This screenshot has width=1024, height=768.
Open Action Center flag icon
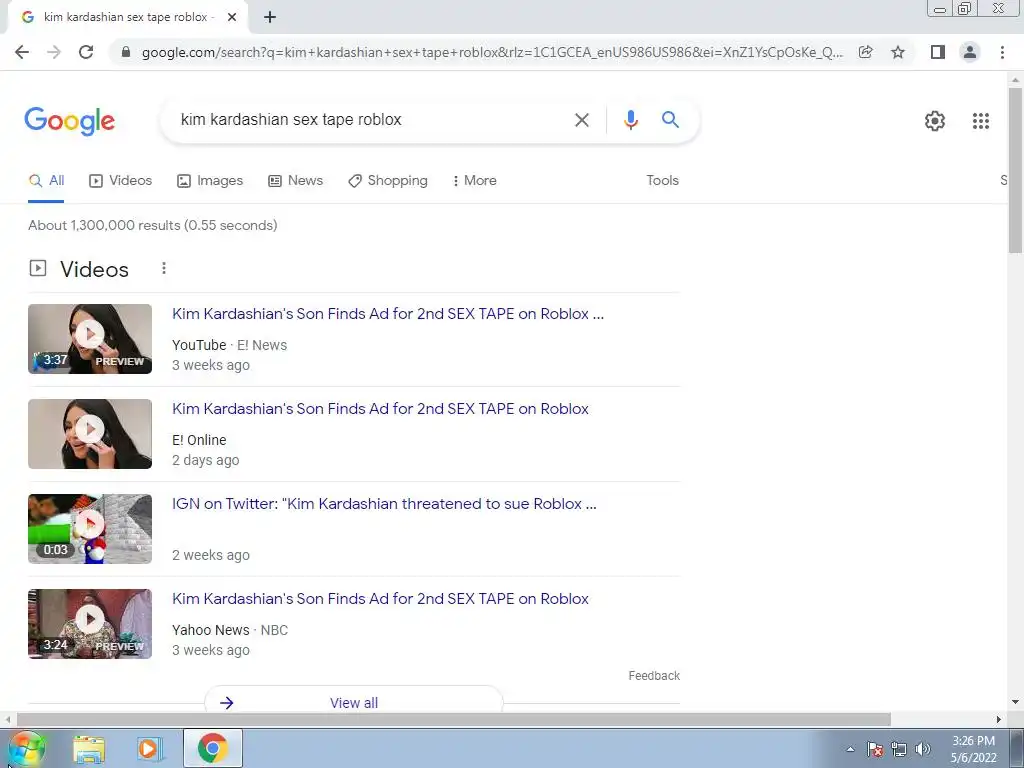[875, 749]
